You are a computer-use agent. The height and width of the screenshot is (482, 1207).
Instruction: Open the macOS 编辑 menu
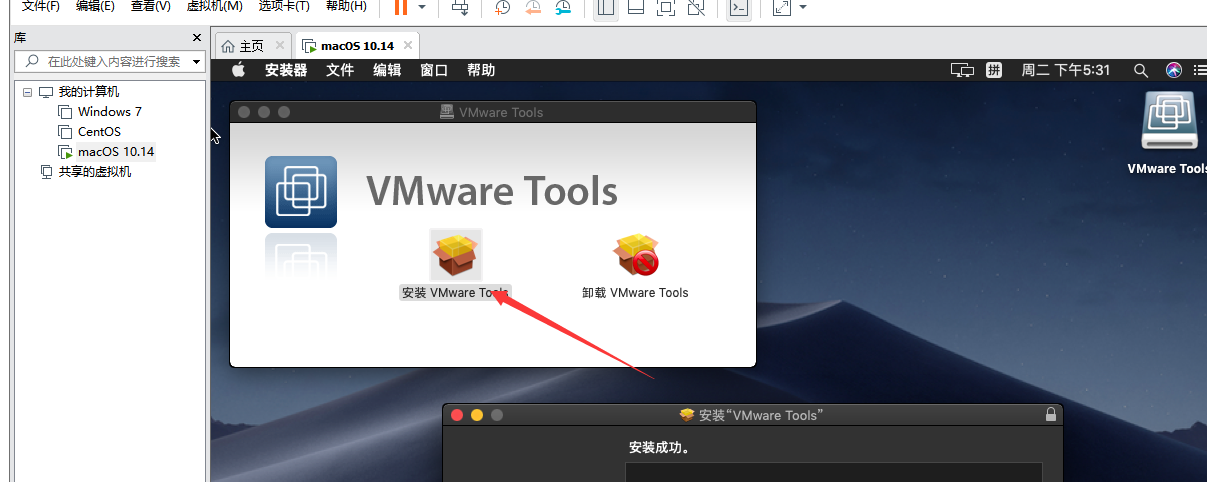[x=387, y=70]
